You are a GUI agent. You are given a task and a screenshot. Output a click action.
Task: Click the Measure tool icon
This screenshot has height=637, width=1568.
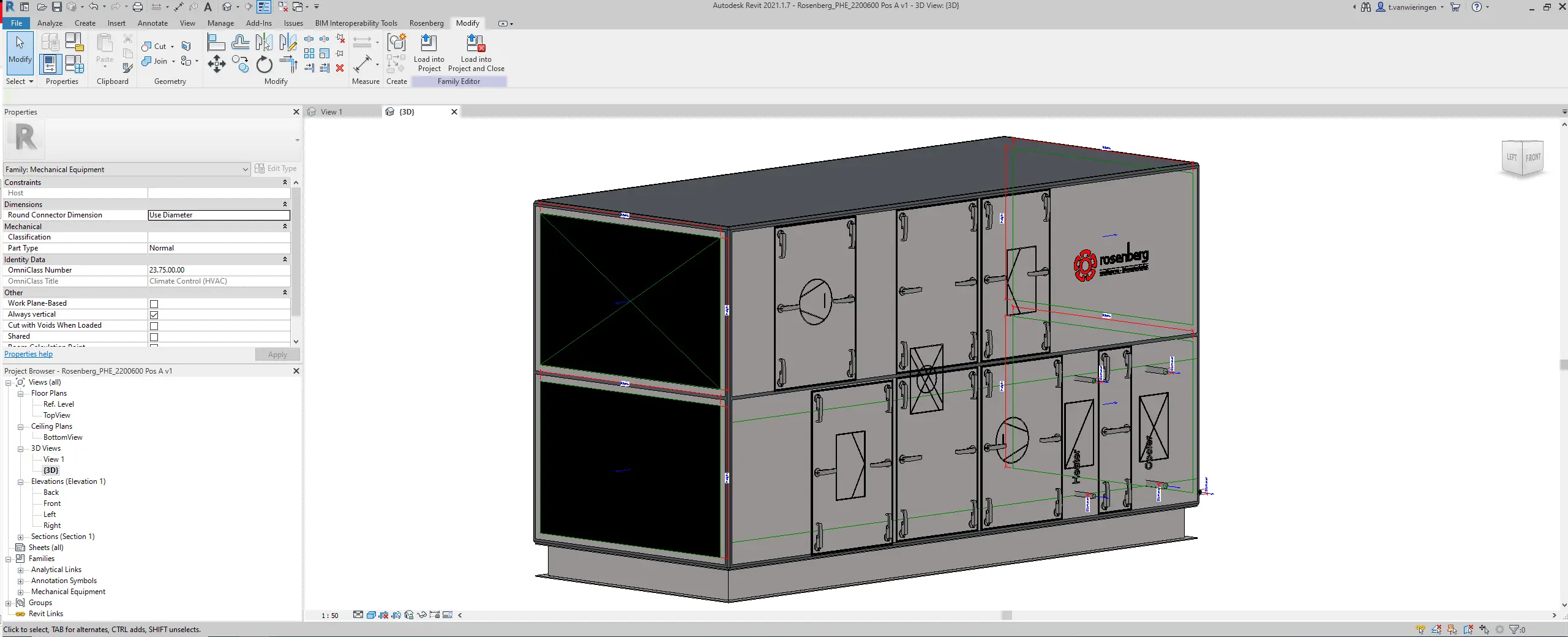(362, 64)
